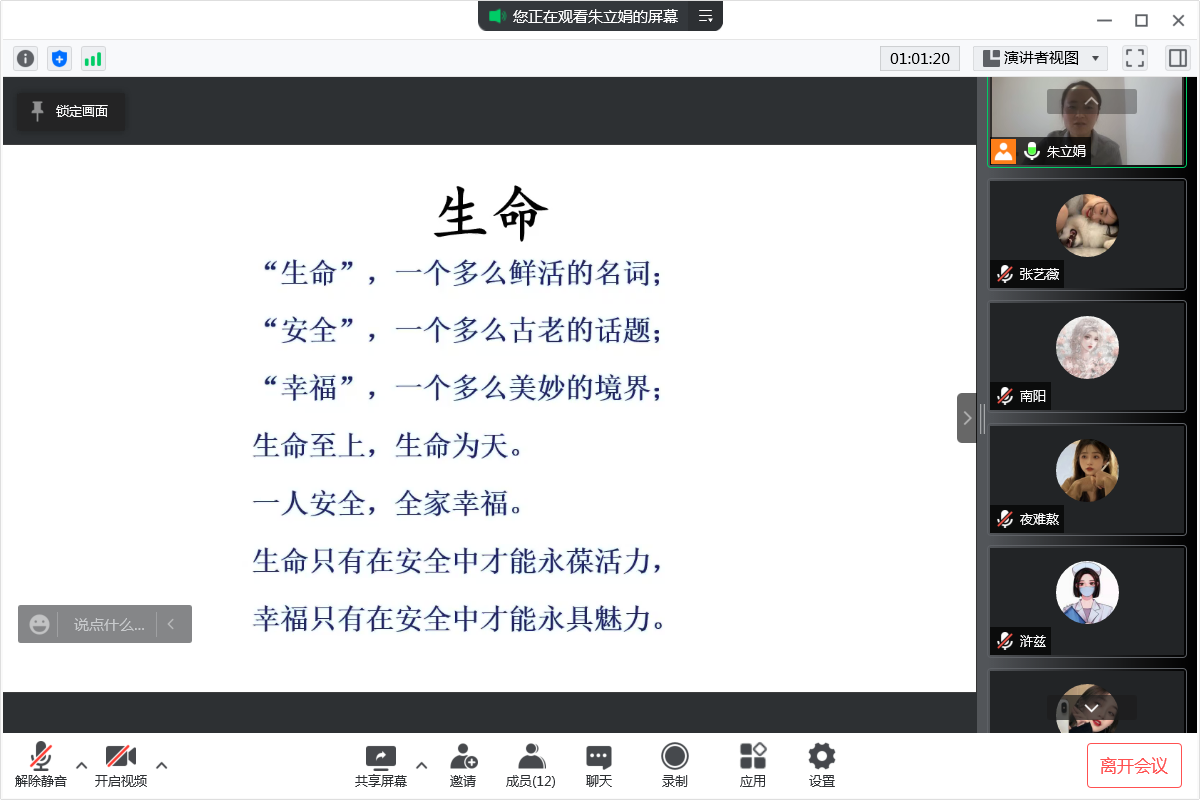This screenshot has height=800, width=1200.
Task: Open the 演讲者视图 view mode dropdown
Action: pos(1040,58)
